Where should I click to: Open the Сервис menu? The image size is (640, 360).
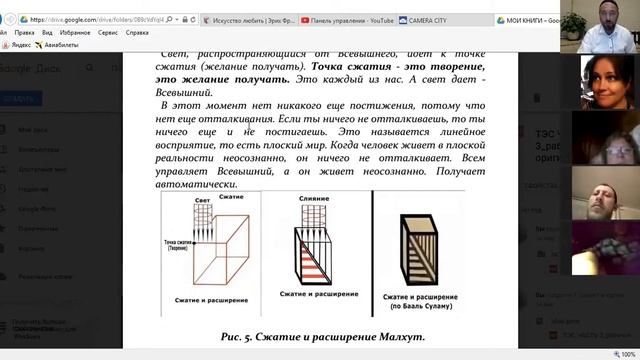[x=107, y=33]
